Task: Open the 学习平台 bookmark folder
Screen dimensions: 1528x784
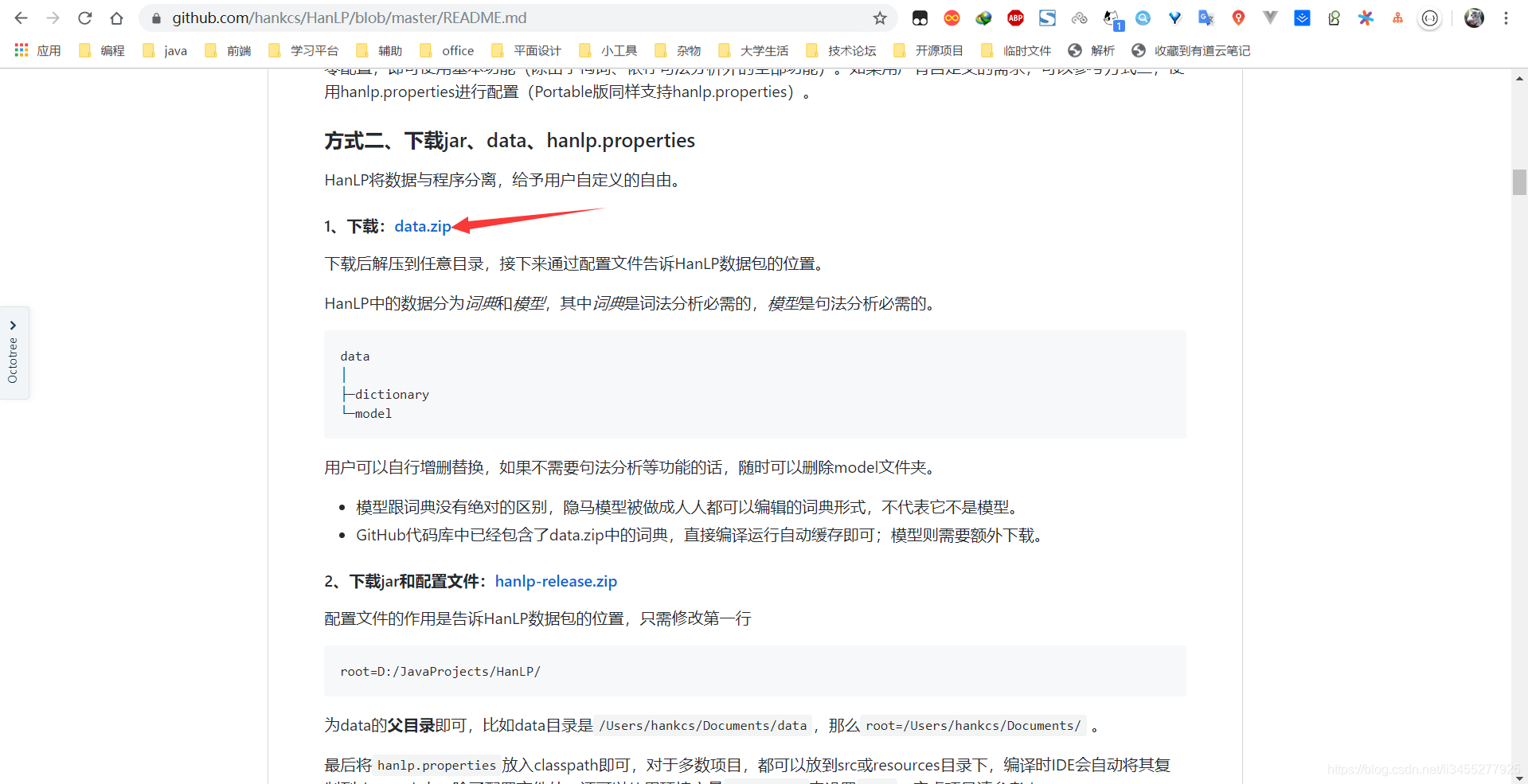Action: click(x=303, y=50)
